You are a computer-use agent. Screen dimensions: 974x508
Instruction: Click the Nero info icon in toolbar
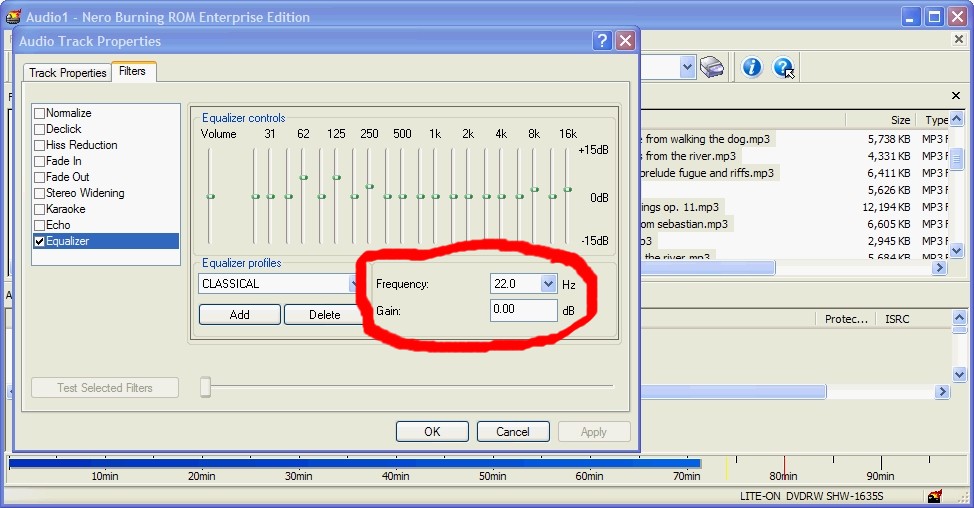(752, 67)
